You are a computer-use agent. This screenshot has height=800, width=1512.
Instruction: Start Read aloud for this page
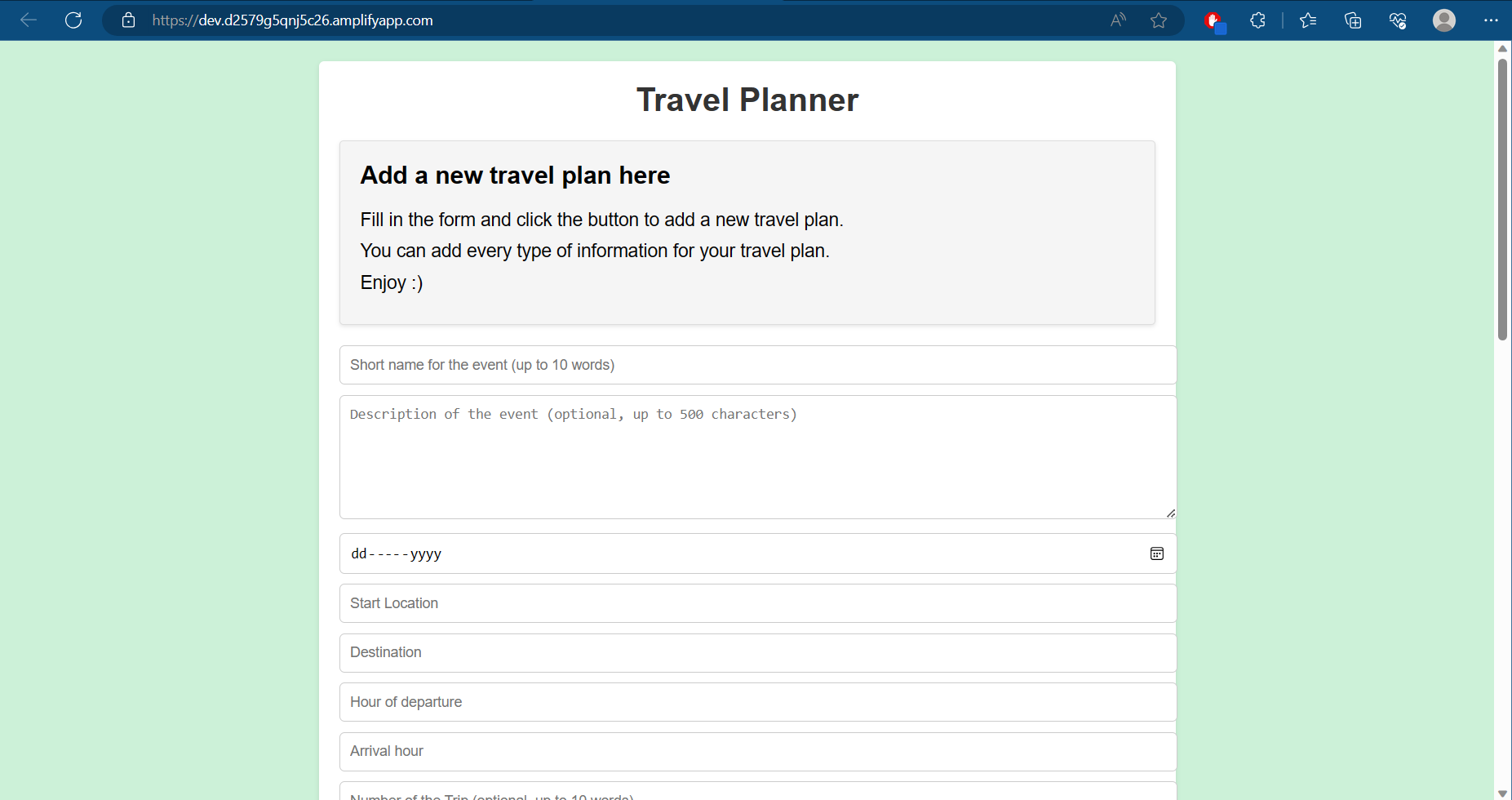tap(1117, 20)
